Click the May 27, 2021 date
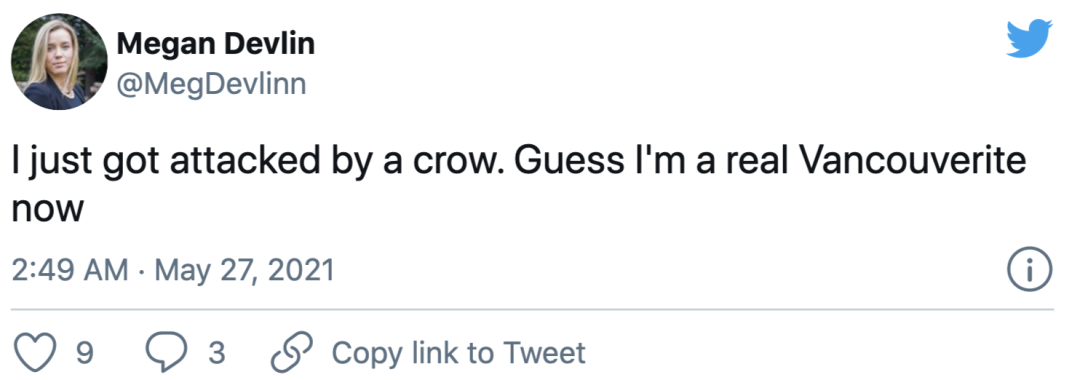The image size is (1080, 380). click(244, 271)
